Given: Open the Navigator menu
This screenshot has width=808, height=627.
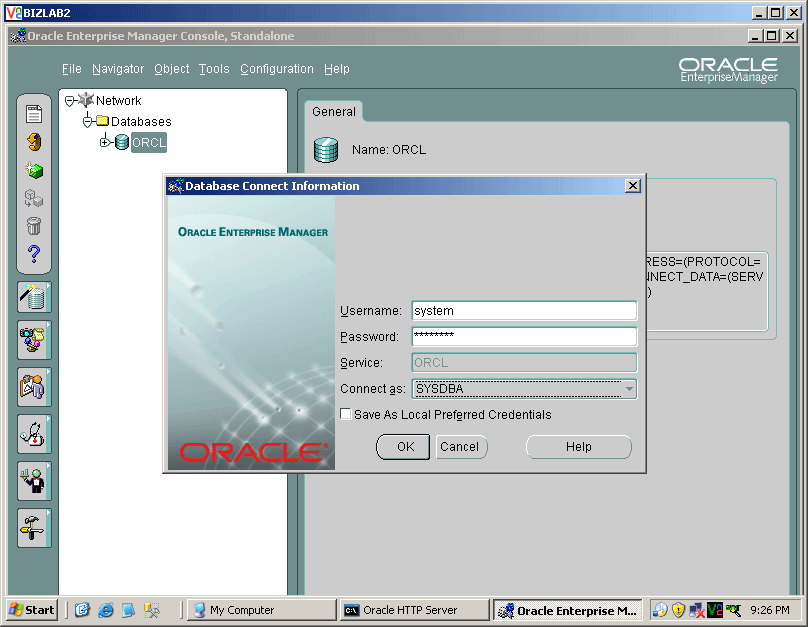Looking at the screenshot, I should click(118, 69).
